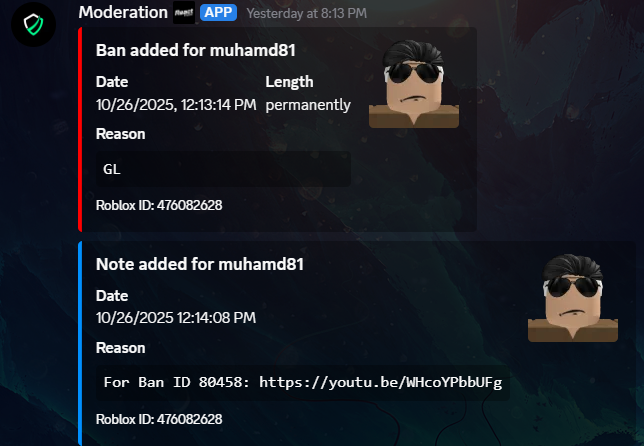The width and height of the screenshot is (644, 446).
Task: Click the red stripe of Ban embed
Action: 80,129
